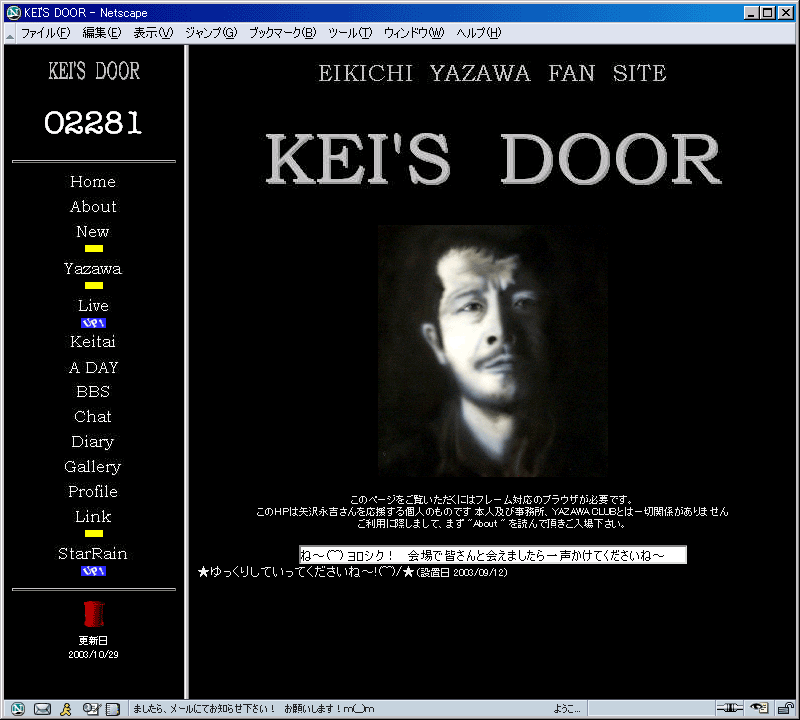
Task: Click the cookie/privacy eye icon
Action: (x=759, y=708)
